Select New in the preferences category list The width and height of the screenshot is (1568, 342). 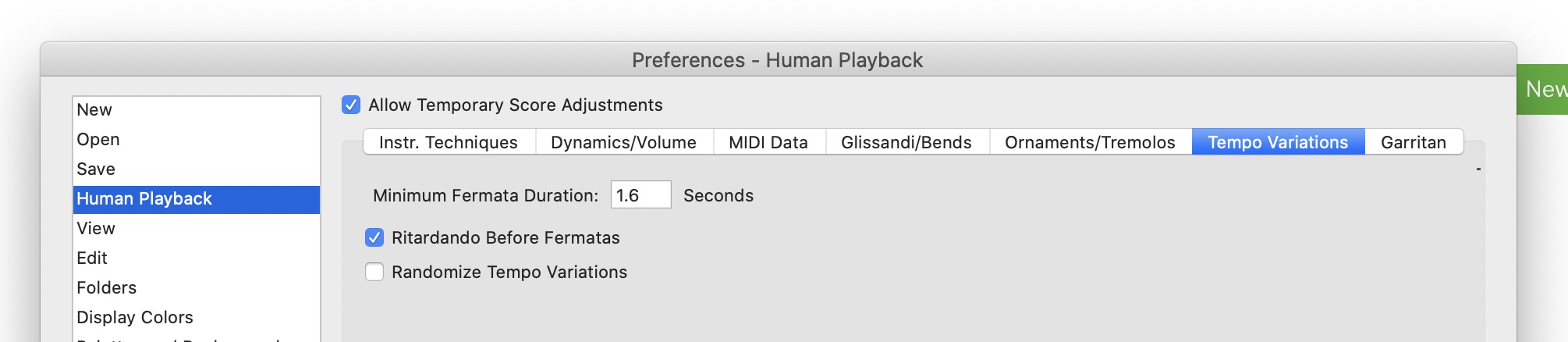(x=94, y=110)
